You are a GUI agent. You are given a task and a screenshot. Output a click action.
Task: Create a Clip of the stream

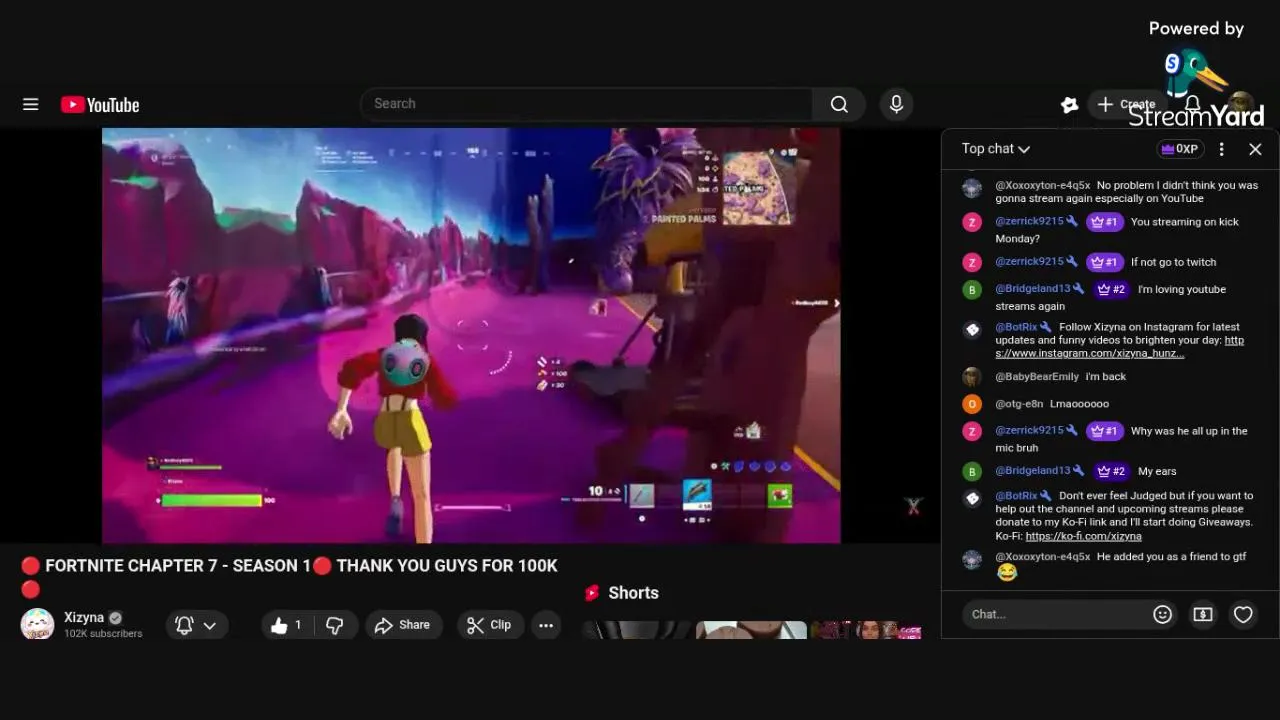(x=489, y=625)
